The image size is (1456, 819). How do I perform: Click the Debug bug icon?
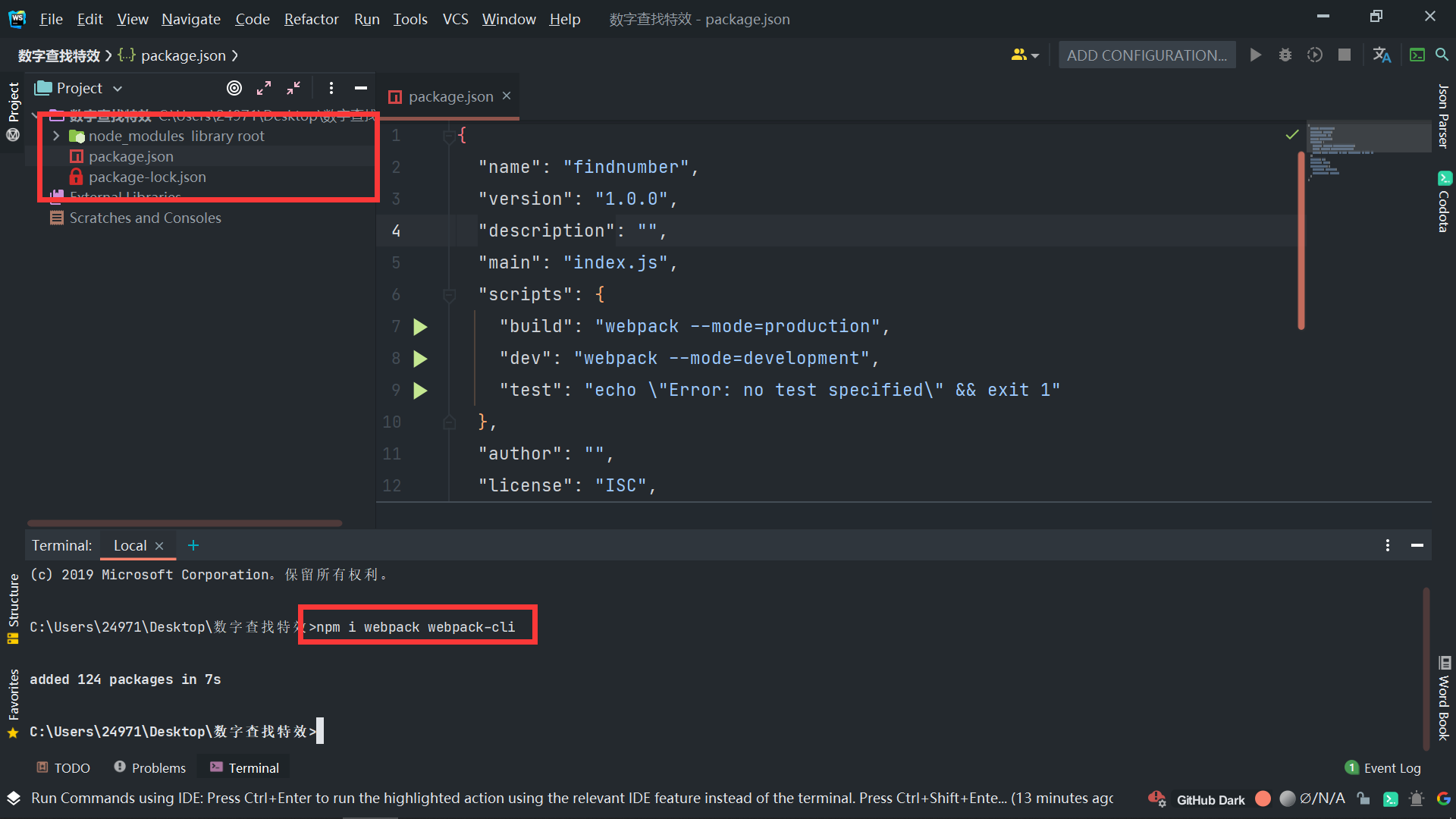point(1285,55)
